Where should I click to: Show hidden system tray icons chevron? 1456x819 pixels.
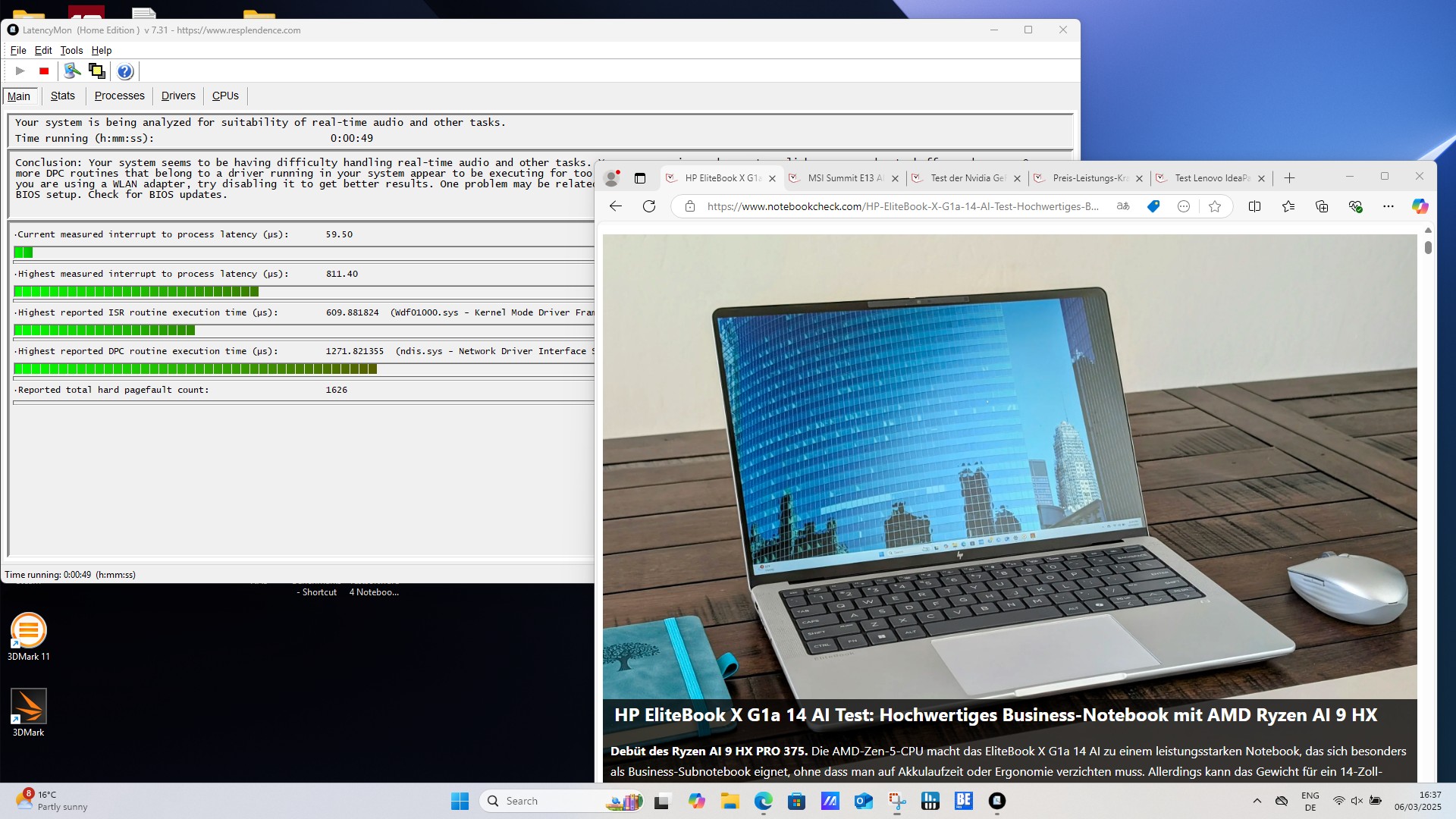point(1257,801)
